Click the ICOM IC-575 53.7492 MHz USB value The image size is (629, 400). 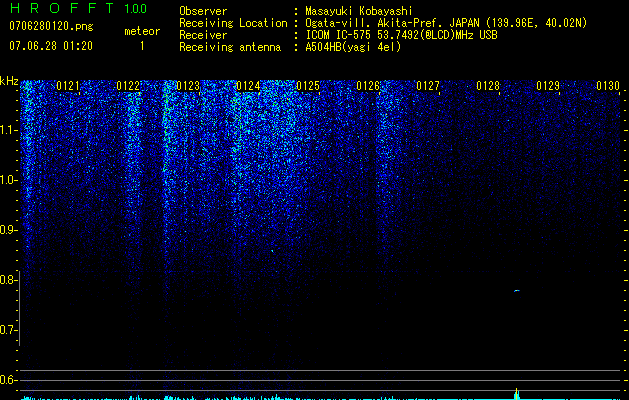pos(401,35)
